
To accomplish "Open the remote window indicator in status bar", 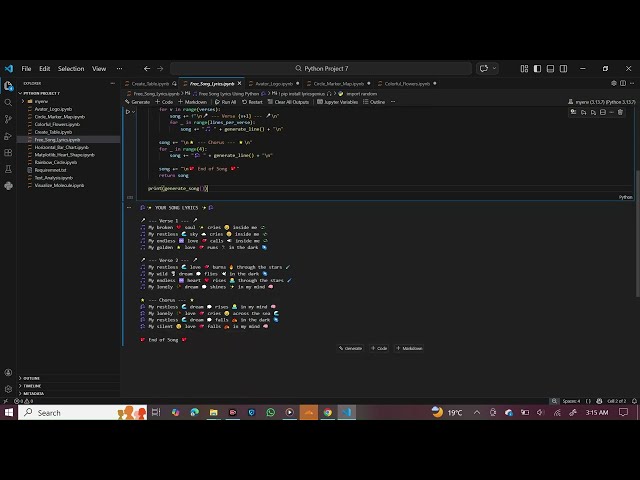I will click(6, 401).
